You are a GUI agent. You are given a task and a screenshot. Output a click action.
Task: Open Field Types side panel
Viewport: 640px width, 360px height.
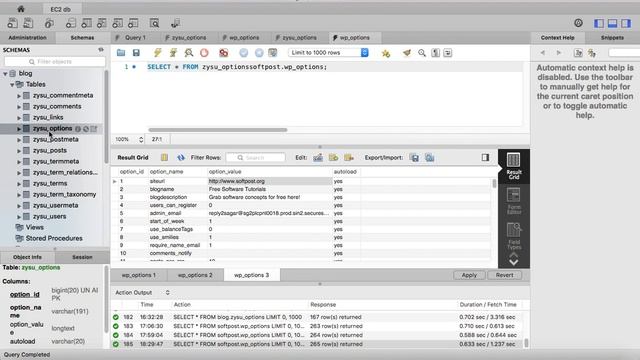(513, 236)
